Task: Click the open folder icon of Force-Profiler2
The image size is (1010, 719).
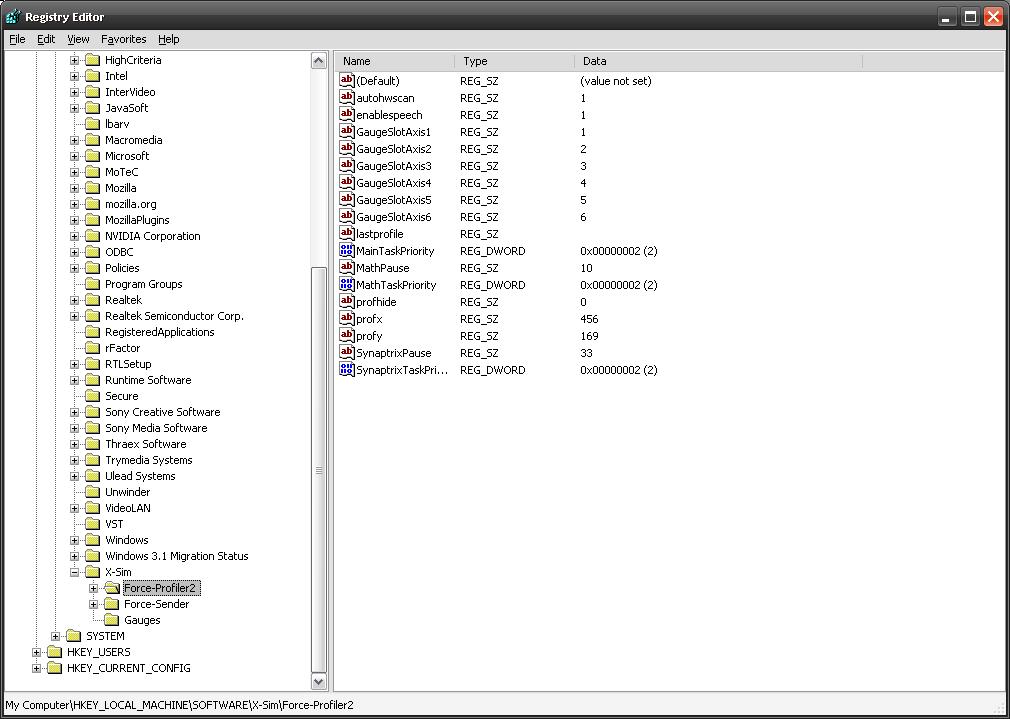Action: [112, 588]
